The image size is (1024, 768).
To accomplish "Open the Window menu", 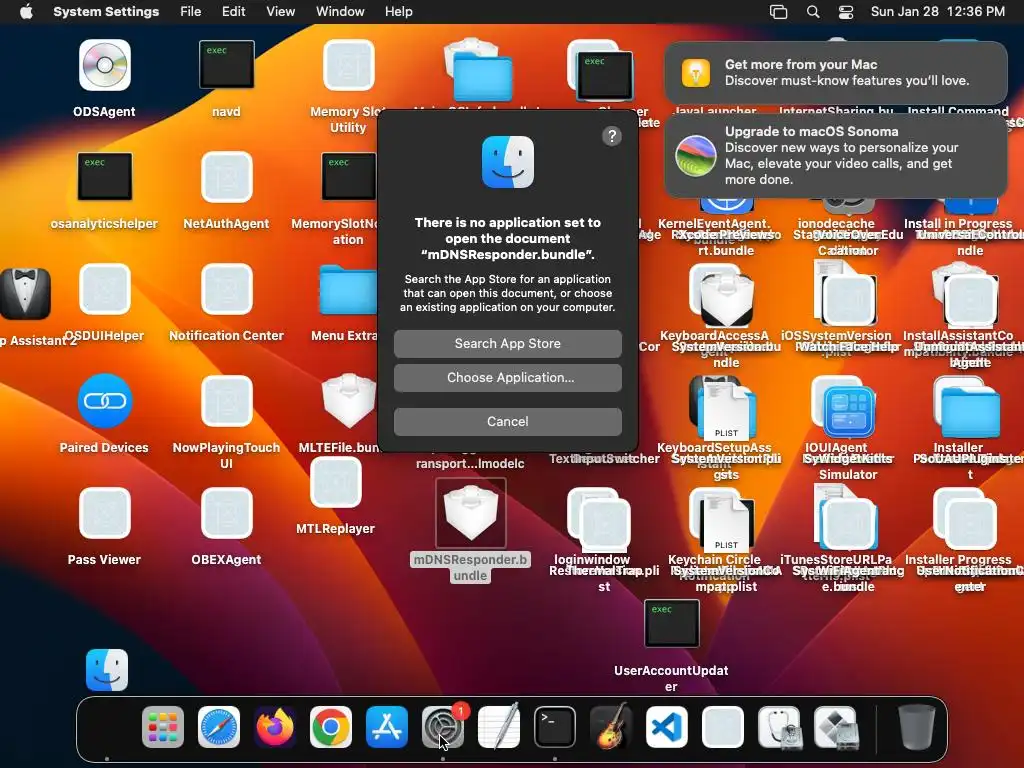I will coord(340,12).
